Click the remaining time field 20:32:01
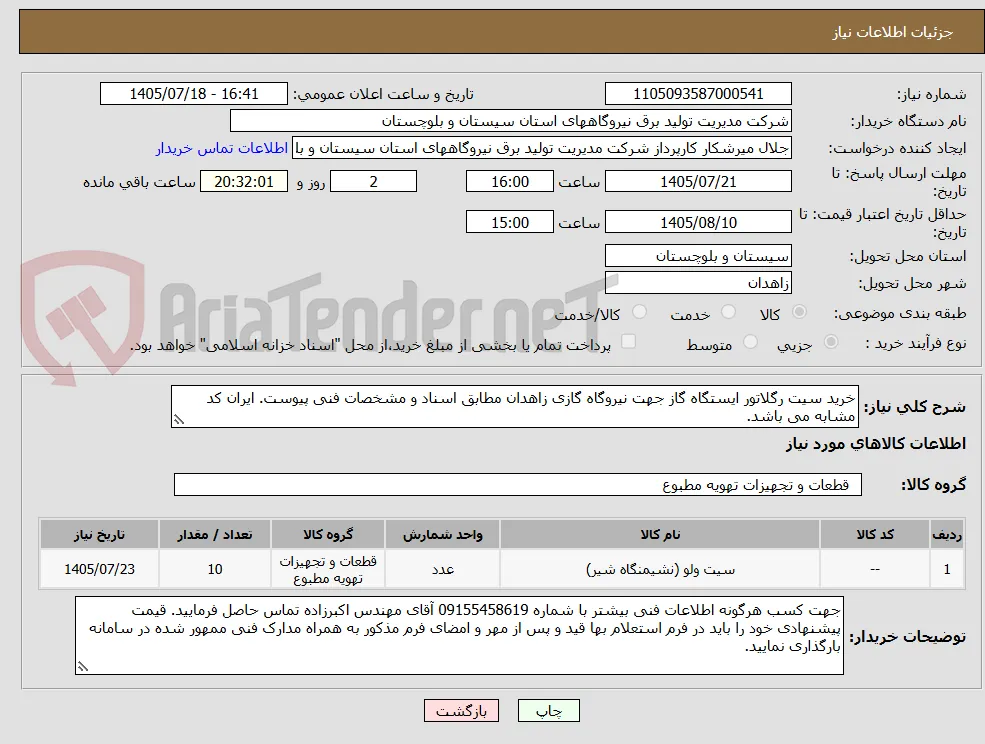This screenshot has width=985, height=744. click(x=244, y=182)
